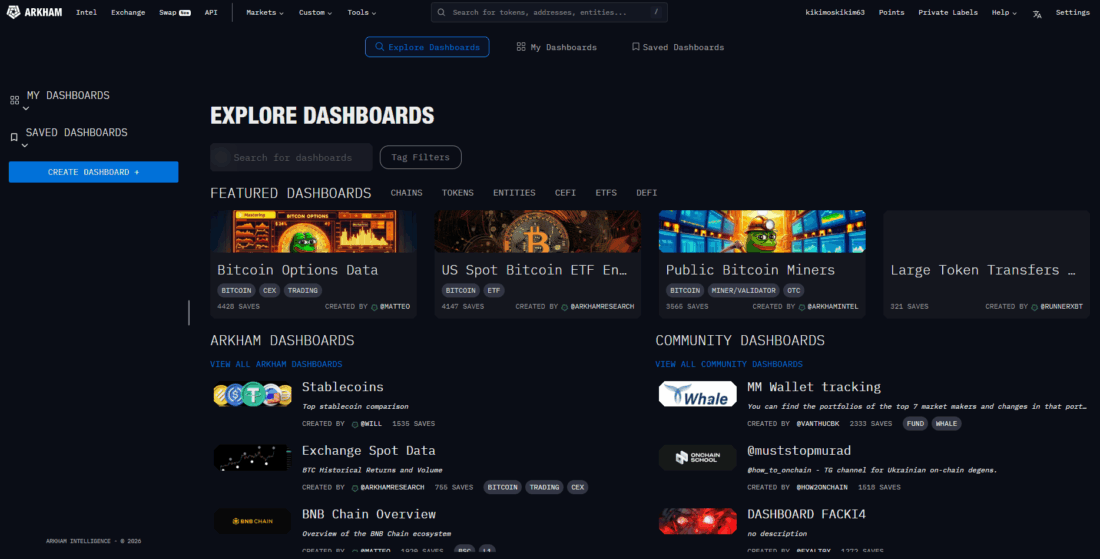Focus the Search for dashboards field
The height and width of the screenshot is (559, 1100).
(291, 157)
